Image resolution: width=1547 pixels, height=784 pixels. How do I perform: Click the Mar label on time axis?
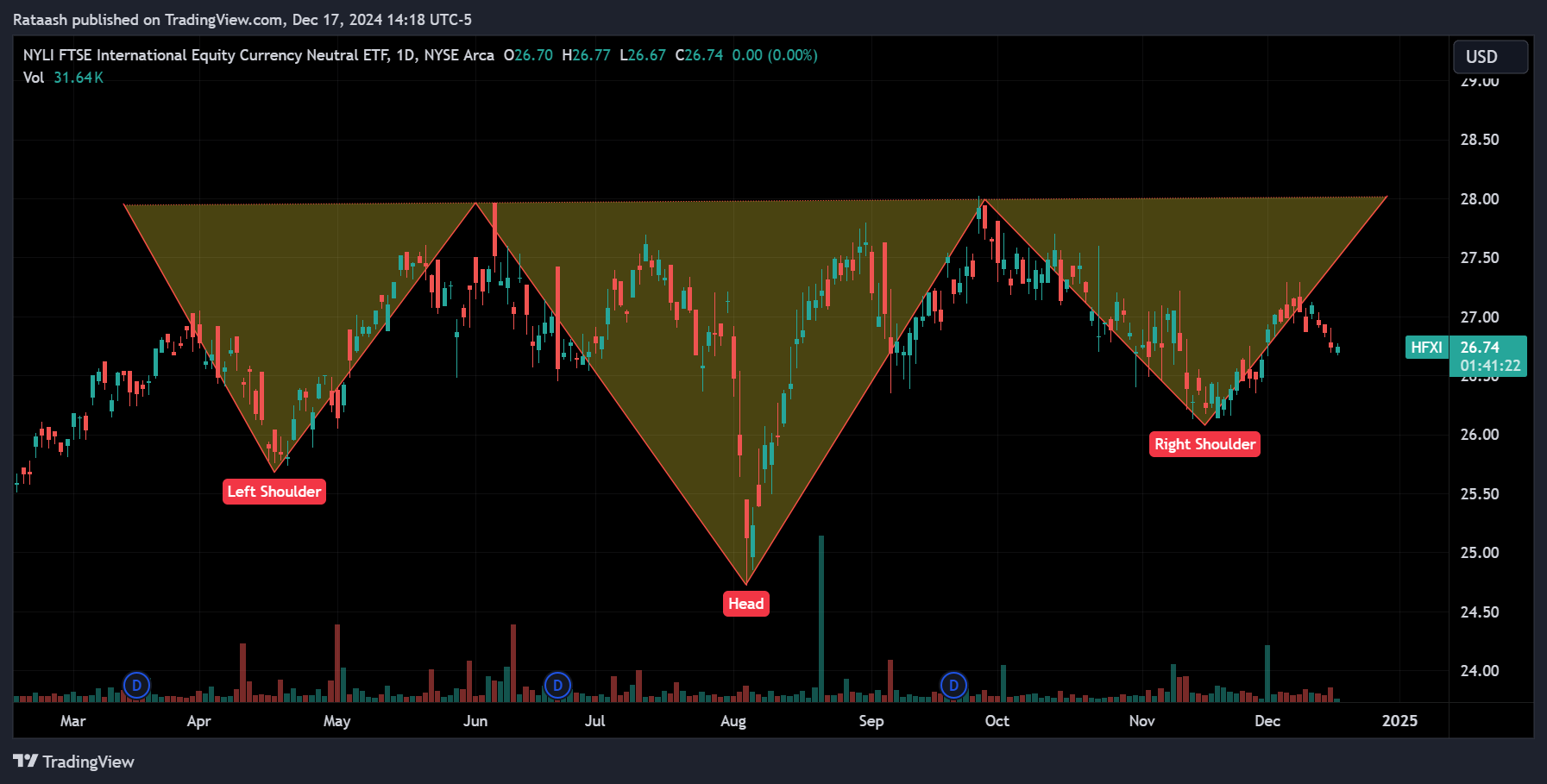(73, 721)
